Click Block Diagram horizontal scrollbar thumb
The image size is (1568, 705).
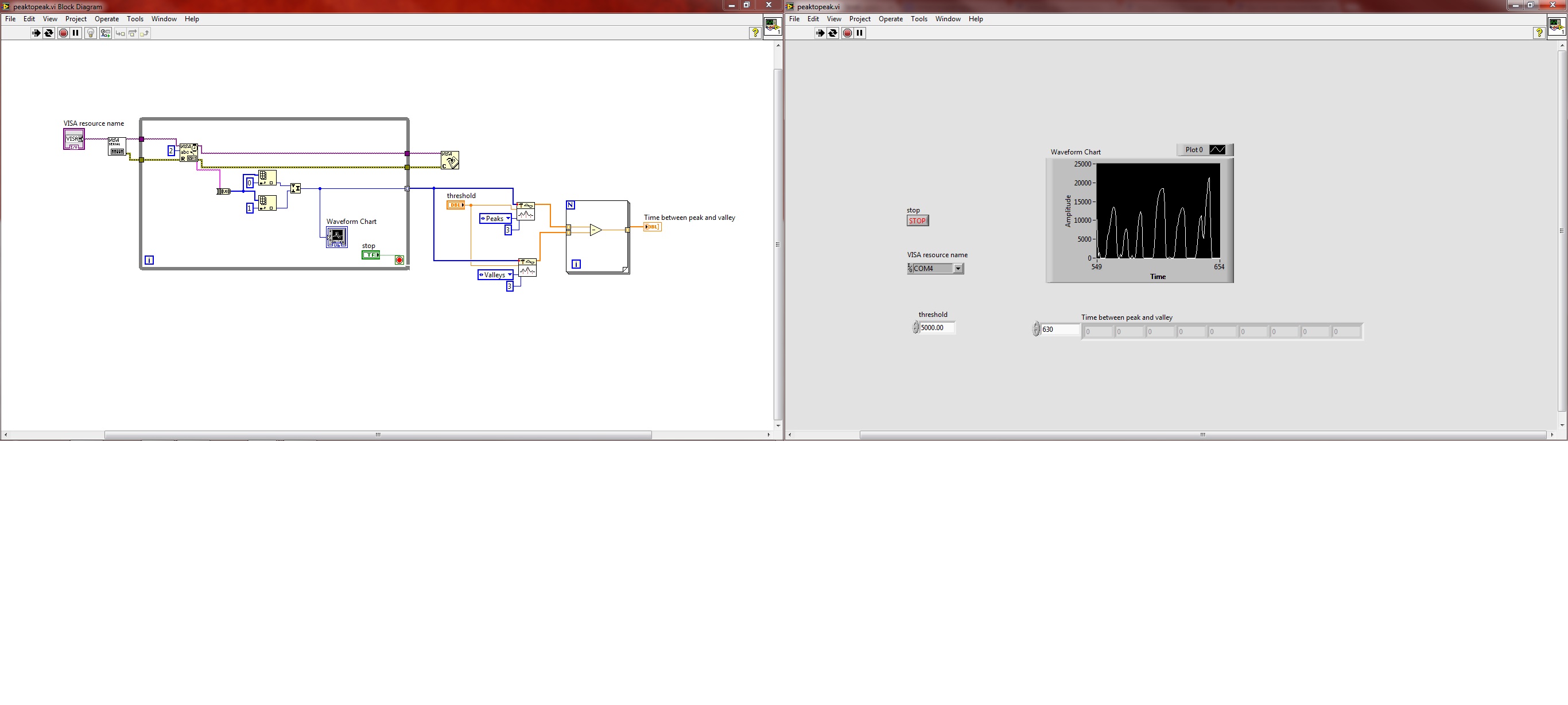(x=378, y=435)
